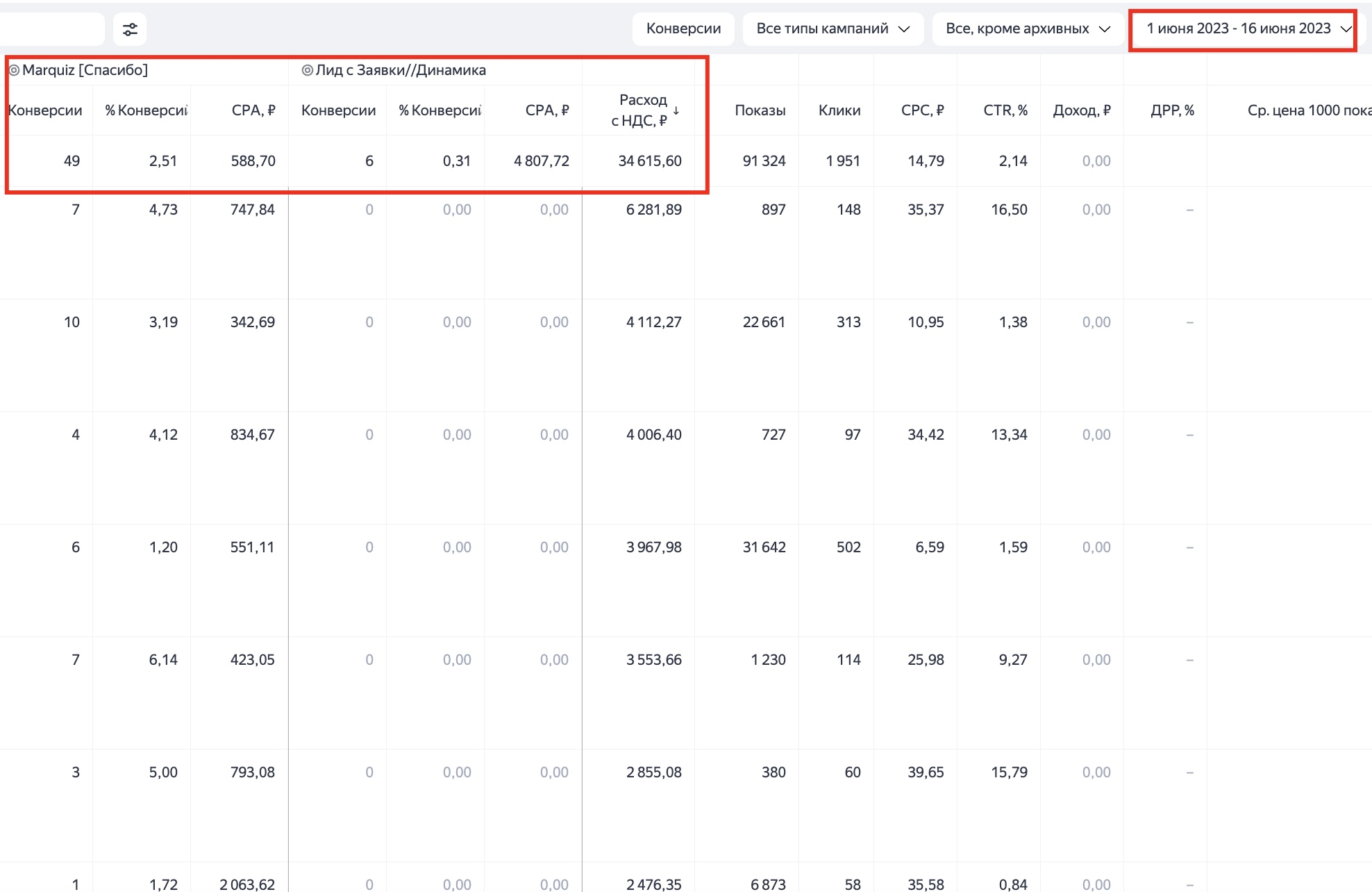Click expense cell 3 967,98

click(x=654, y=547)
